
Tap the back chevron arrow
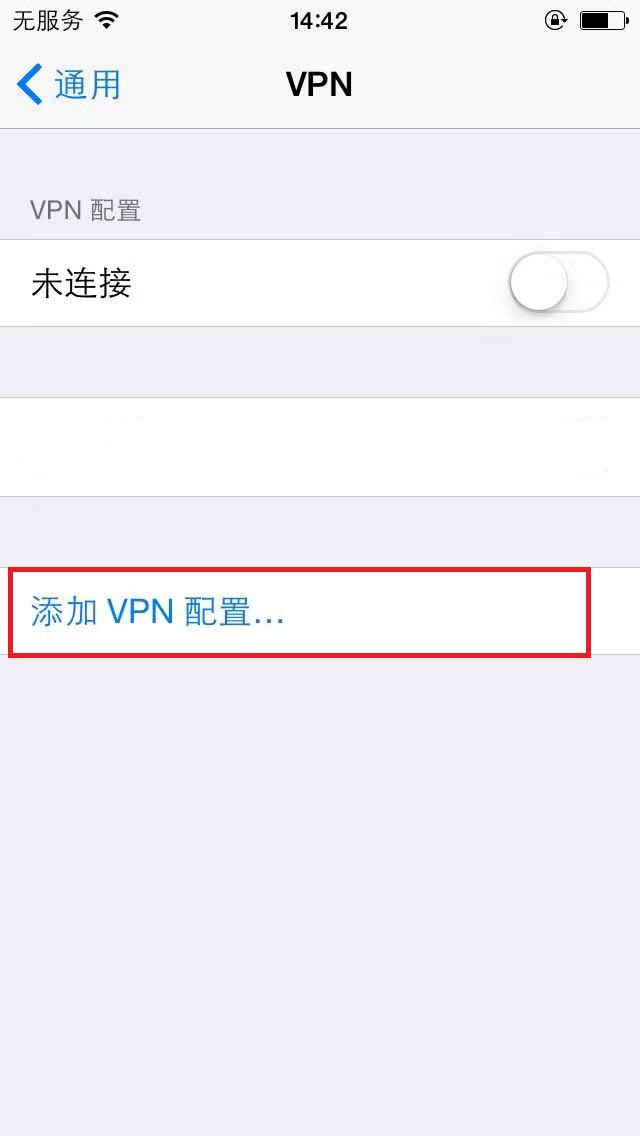(30, 84)
